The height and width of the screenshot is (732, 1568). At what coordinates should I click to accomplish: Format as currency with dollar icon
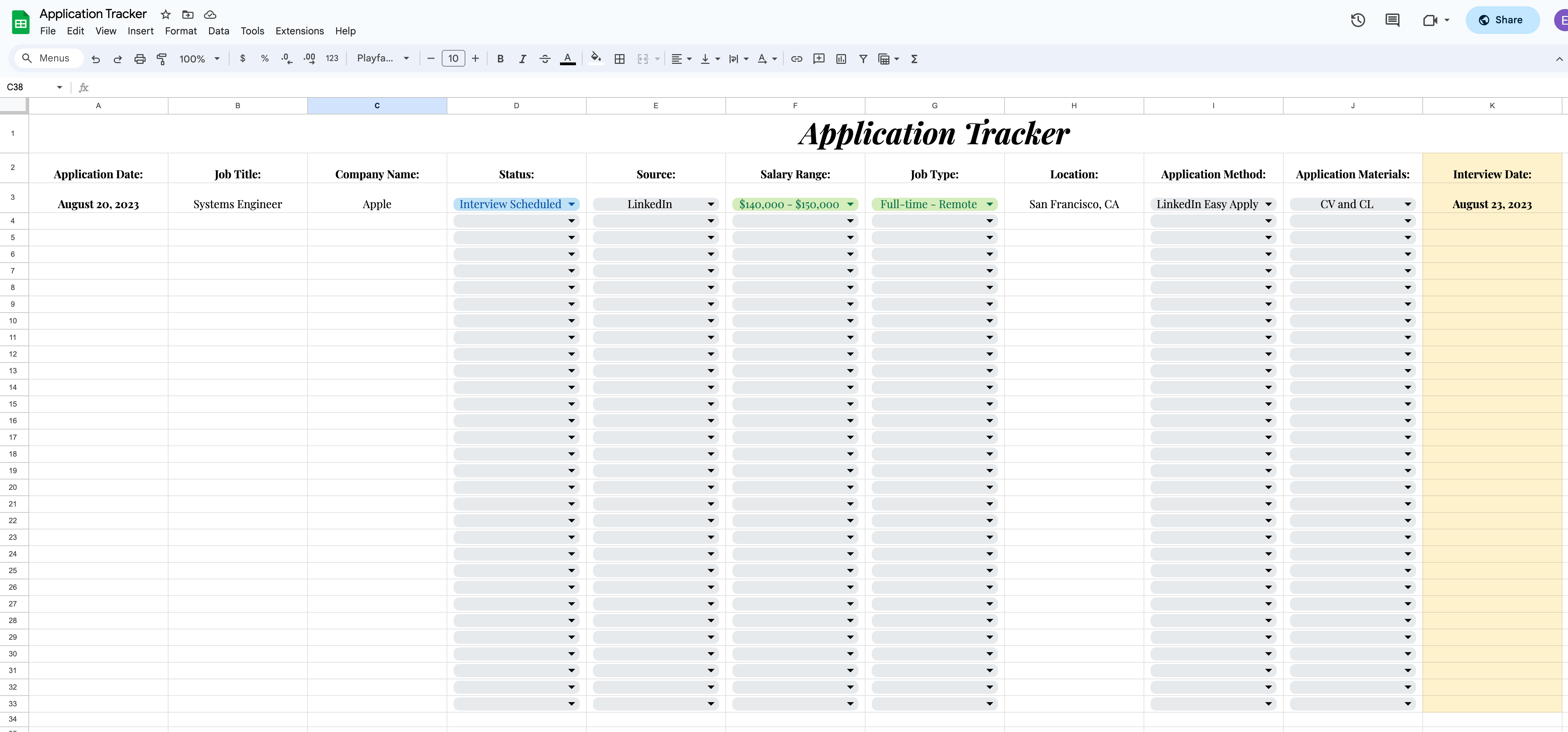[243, 59]
